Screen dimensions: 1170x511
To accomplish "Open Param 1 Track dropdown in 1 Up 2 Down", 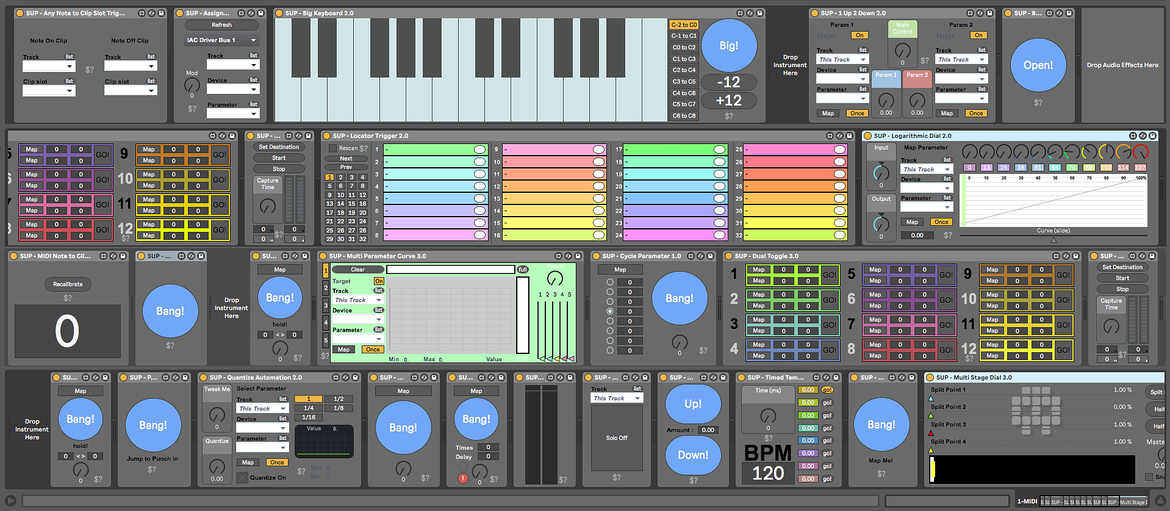I will coord(843,59).
